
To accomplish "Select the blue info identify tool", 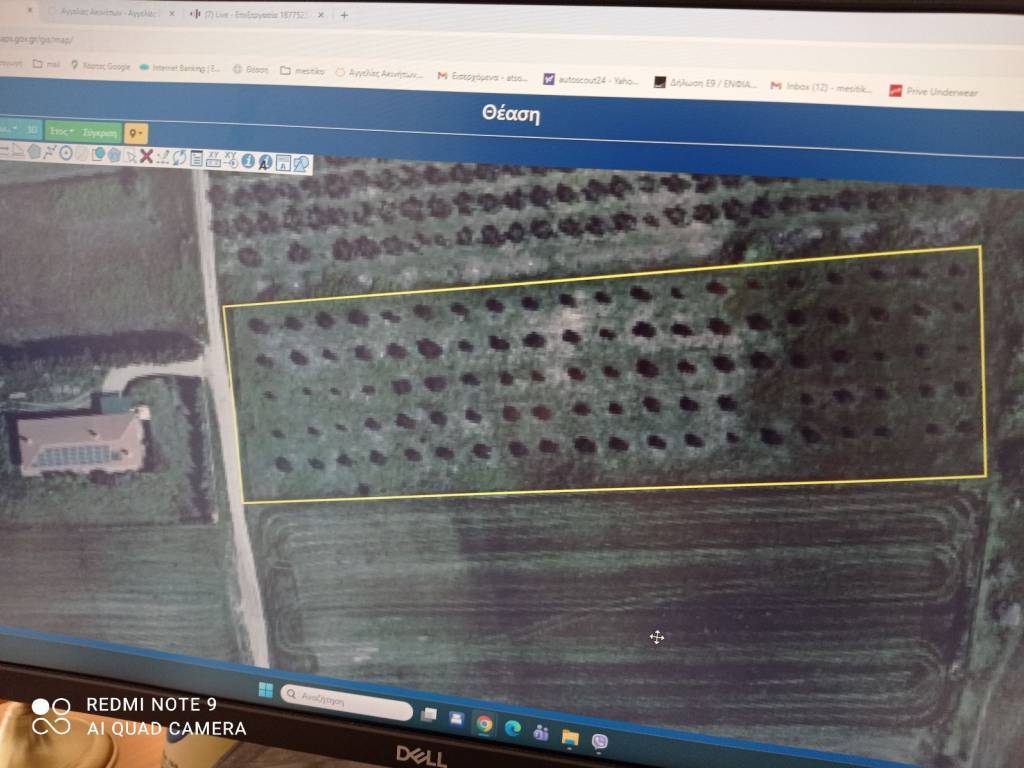I will (x=247, y=160).
